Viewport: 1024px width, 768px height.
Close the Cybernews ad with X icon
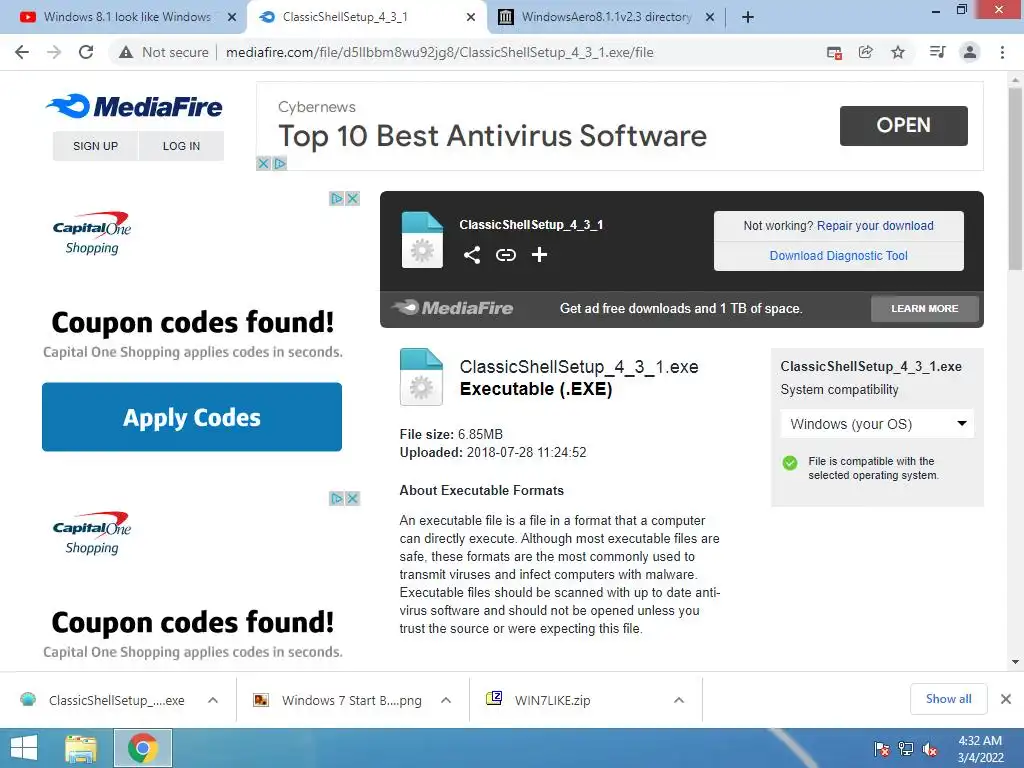(x=263, y=163)
